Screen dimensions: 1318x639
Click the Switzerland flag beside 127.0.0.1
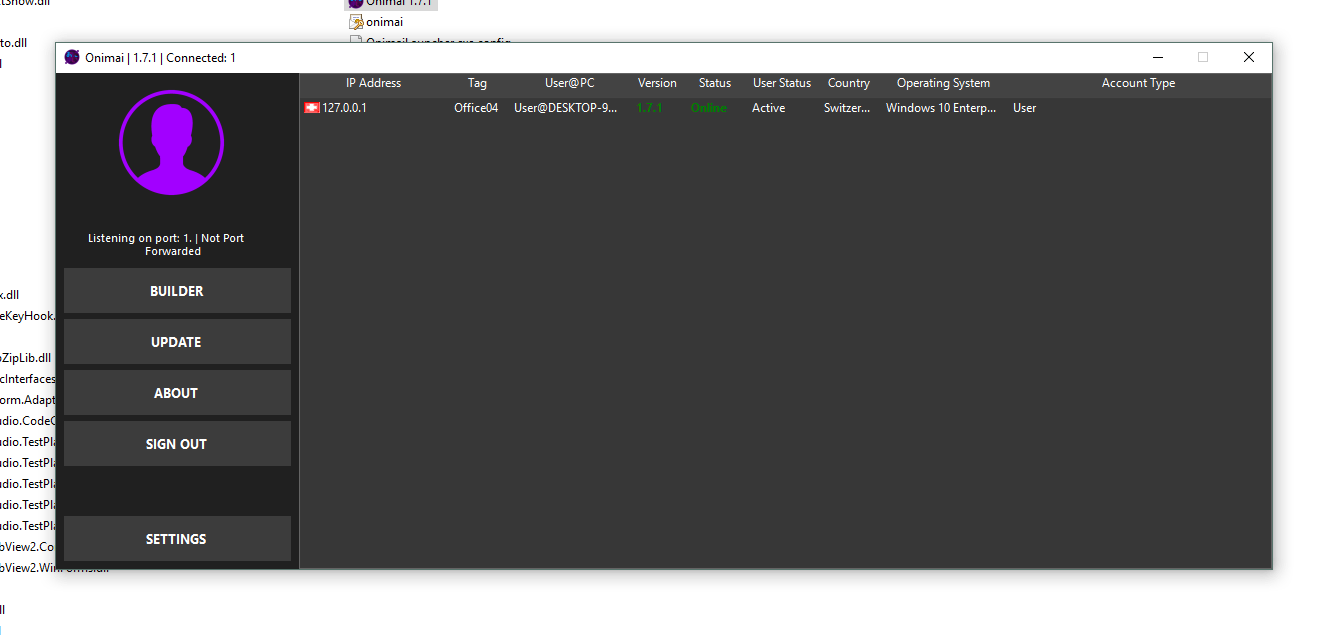(x=310, y=107)
